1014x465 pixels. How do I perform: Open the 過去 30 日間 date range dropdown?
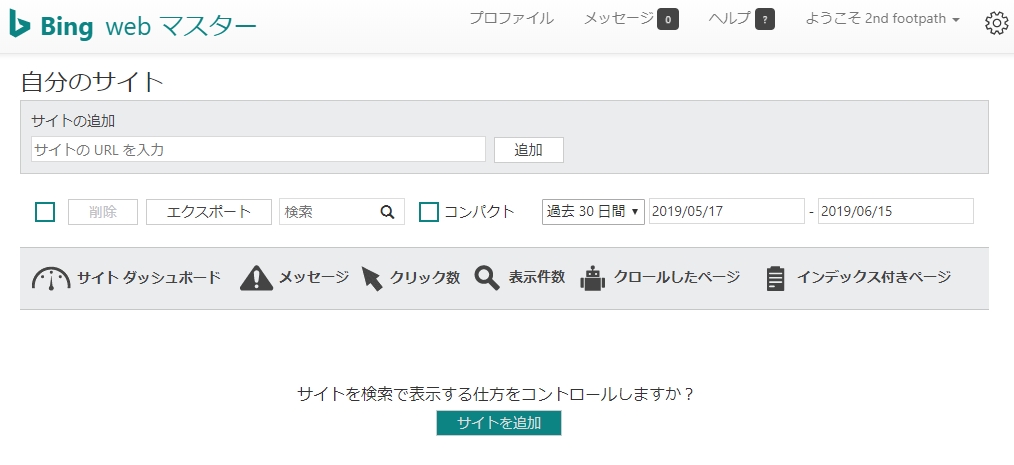tap(593, 211)
